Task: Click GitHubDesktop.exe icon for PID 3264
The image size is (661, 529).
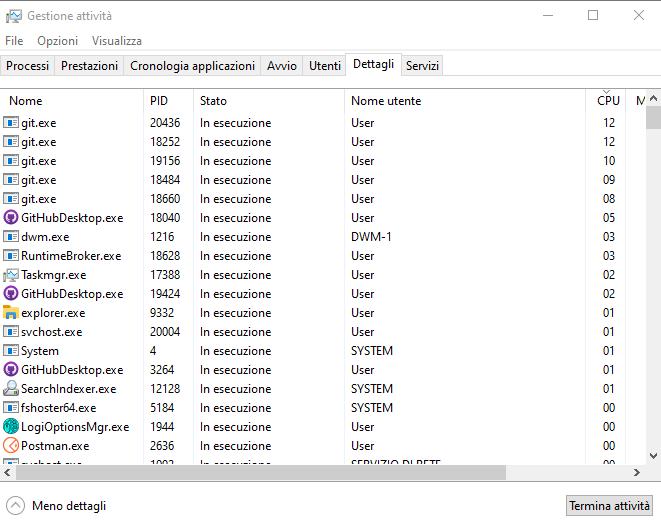Action: (x=11, y=370)
